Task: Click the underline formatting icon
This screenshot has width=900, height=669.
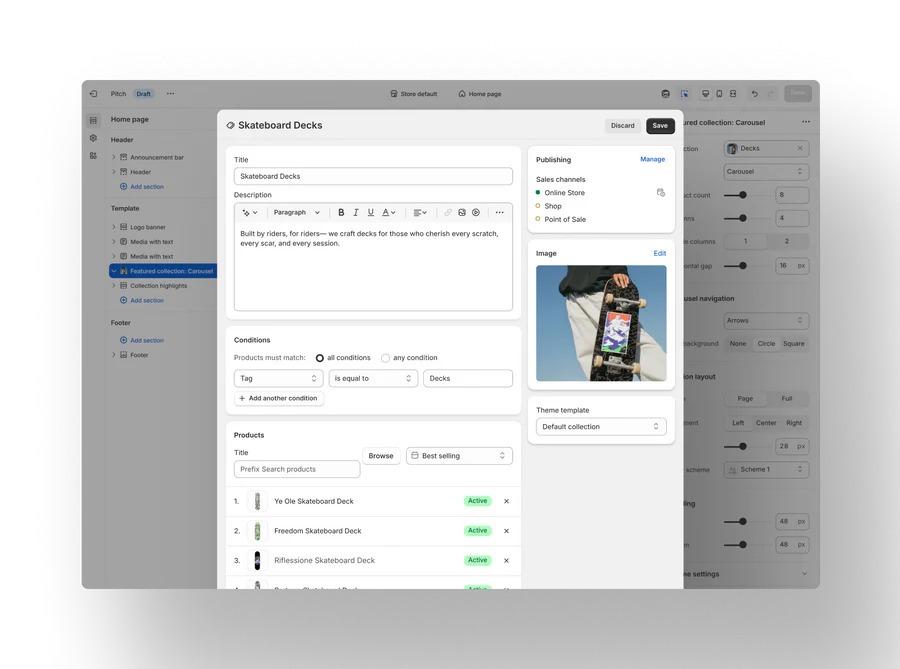Action: (371, 212)
